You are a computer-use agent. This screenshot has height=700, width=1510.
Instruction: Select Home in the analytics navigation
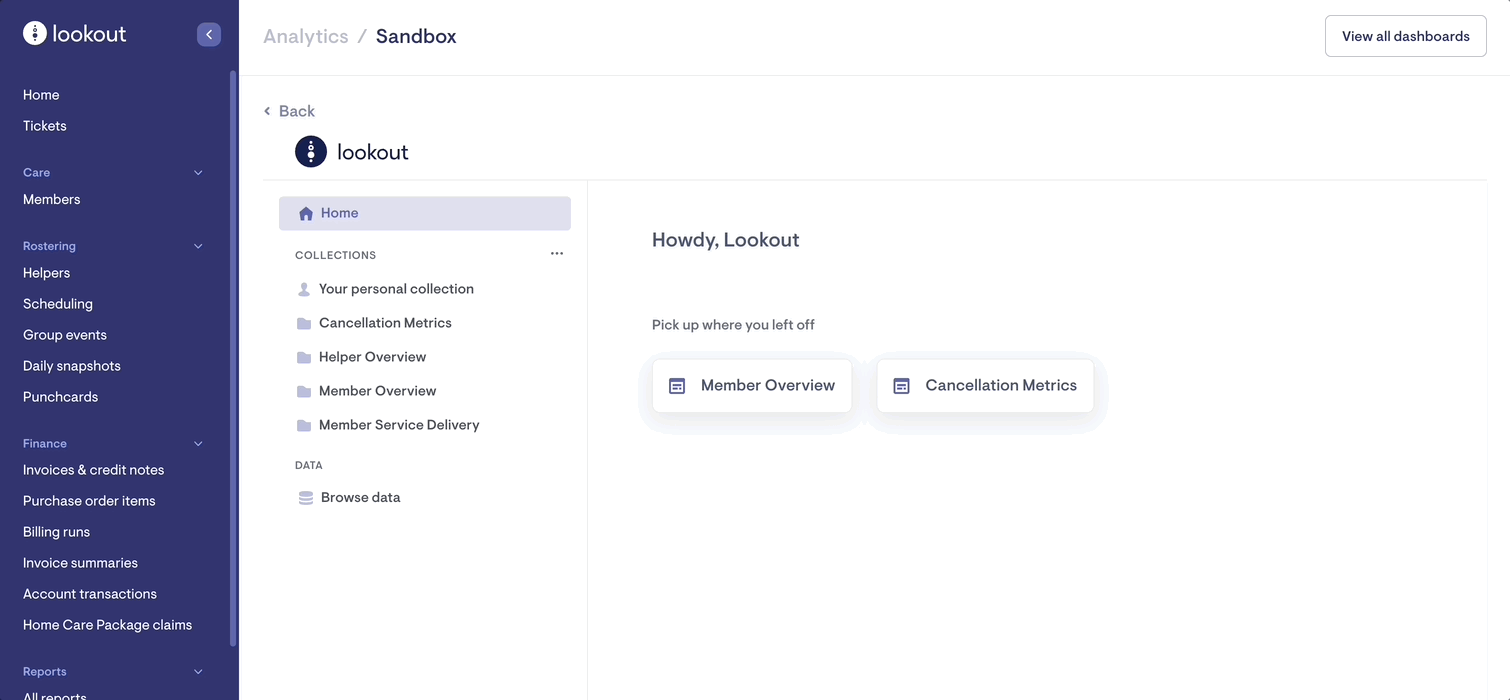point(424,213)
